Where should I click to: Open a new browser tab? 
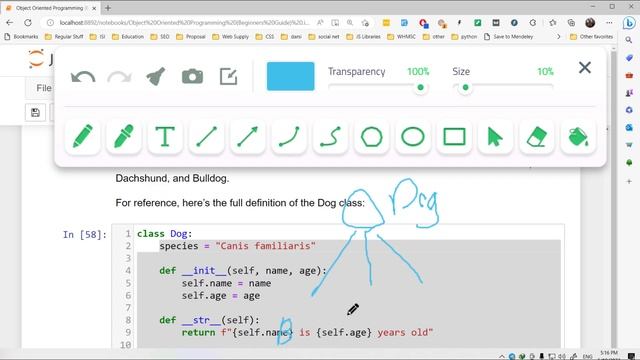[x=108, y=8]
